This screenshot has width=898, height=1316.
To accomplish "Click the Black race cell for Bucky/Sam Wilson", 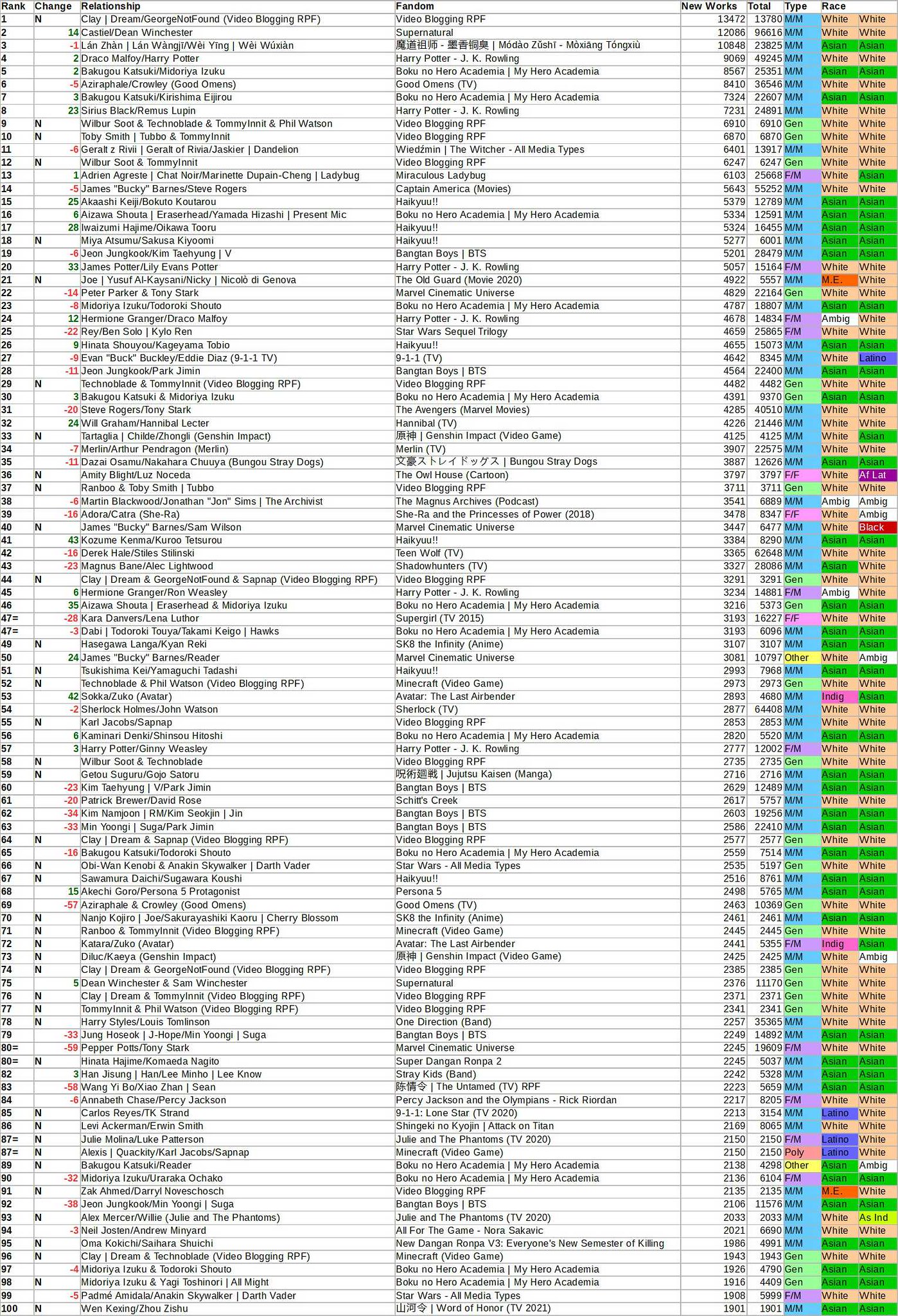I will (x=877, y=528).
